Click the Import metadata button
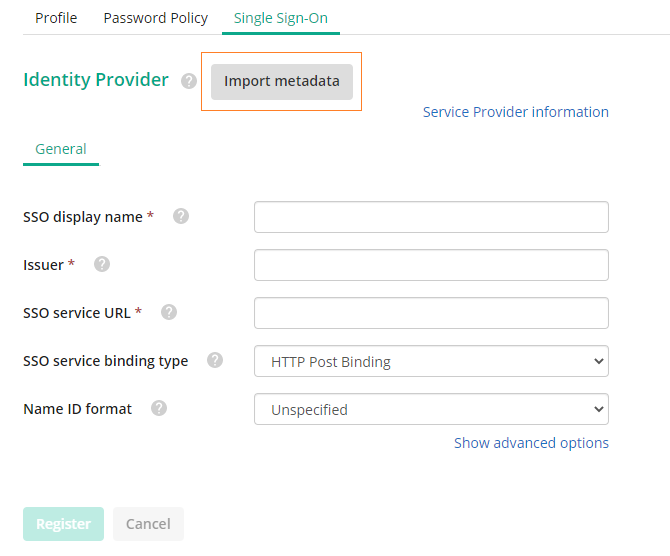Screen dimensions: 670x556 (x=282, y=82)
